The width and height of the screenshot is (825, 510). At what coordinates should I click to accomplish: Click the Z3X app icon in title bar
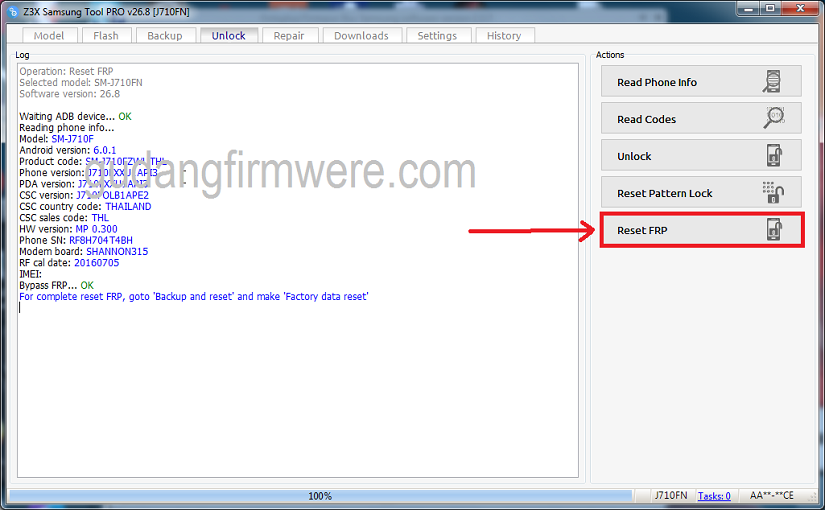point(13,11)
